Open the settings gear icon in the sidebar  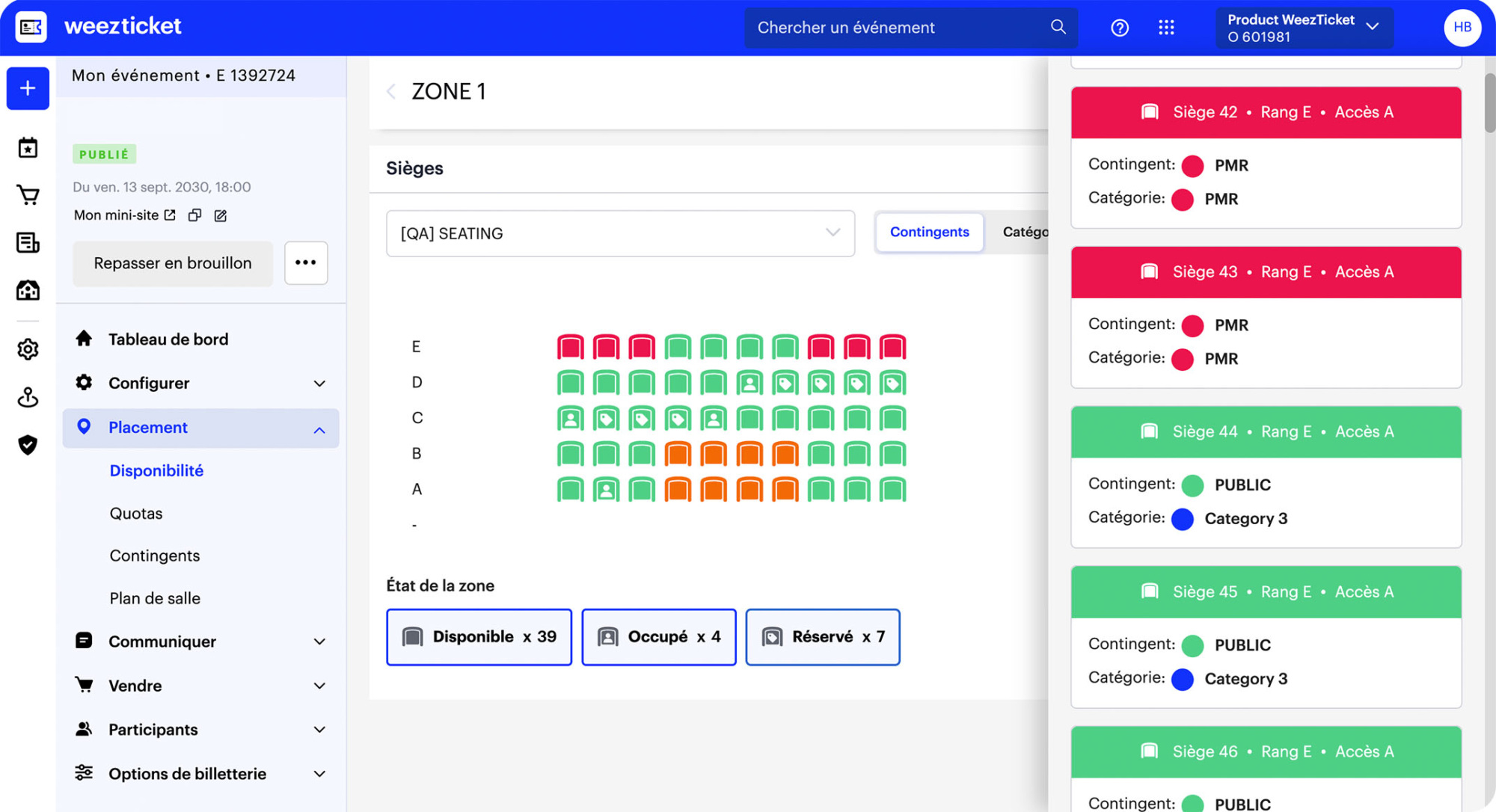click(x=27, y=349)
